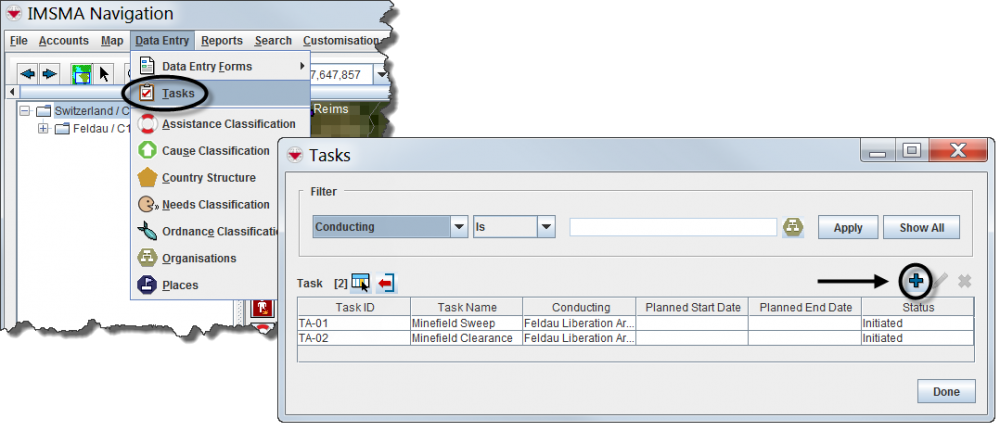Image resolution: width=1000 pixels, height=431 pixels.
Task: Select the pointer cursor tool
Action: point(104,74)
